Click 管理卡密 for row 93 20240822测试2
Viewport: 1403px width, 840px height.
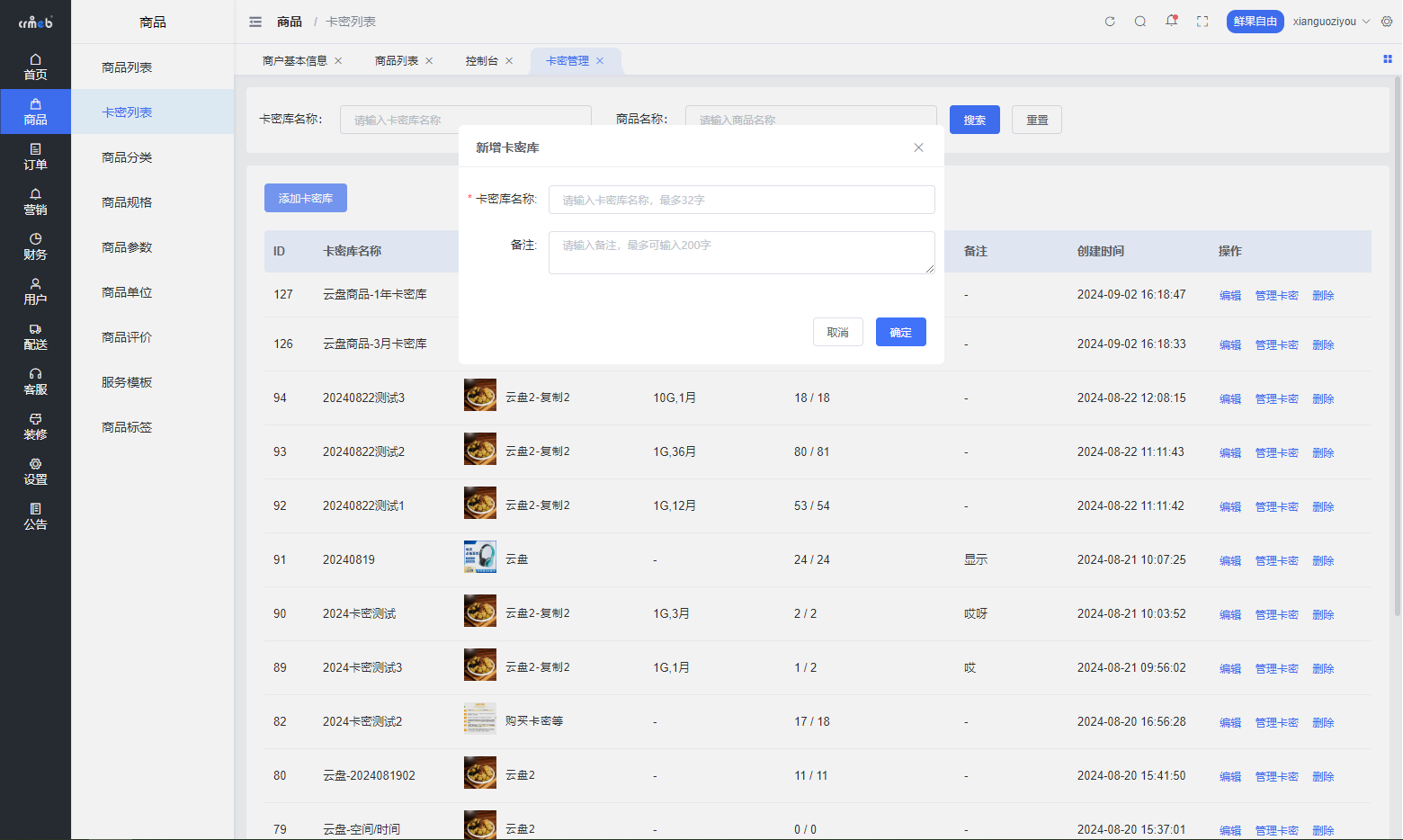click(1277, 452)
